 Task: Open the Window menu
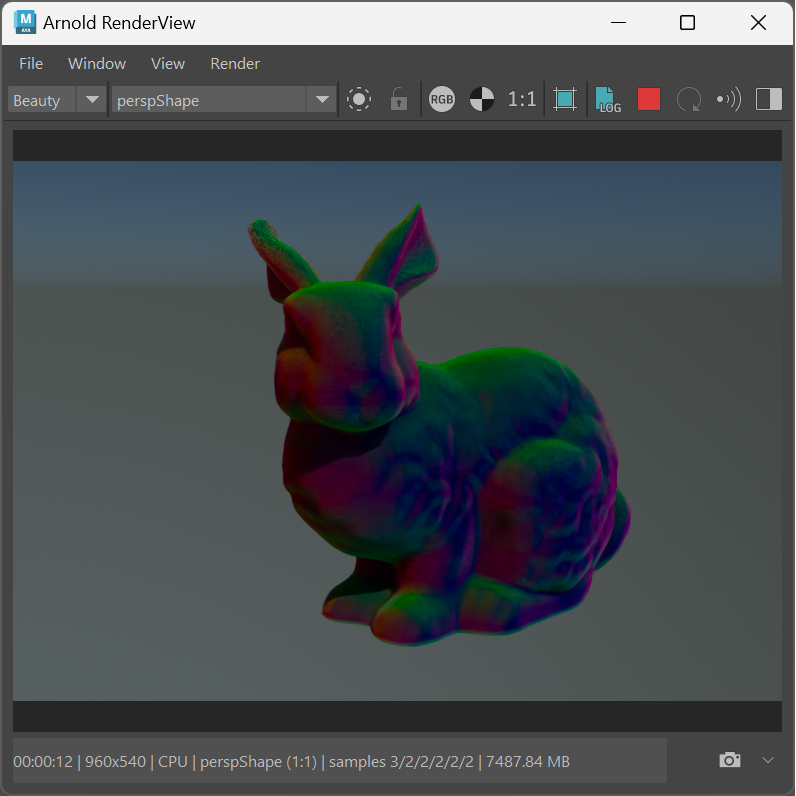(x=97, y=64)
